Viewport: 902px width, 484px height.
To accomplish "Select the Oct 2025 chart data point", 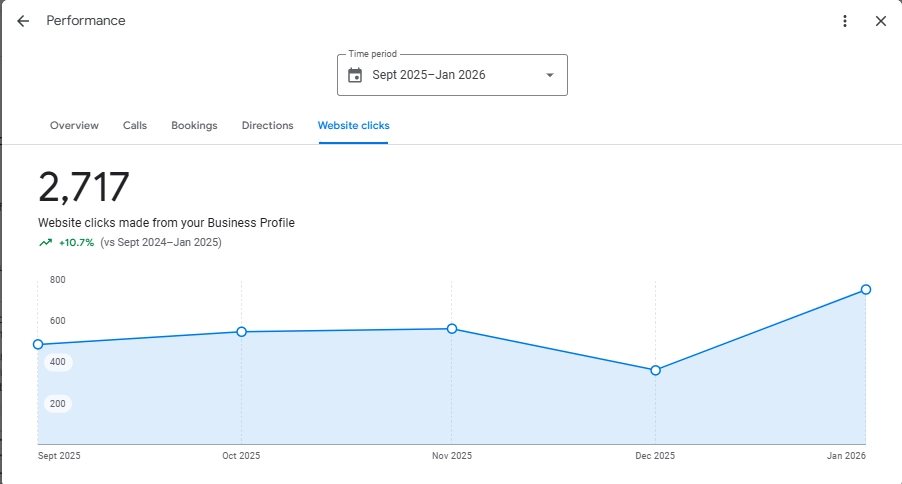I will point(241,332).
